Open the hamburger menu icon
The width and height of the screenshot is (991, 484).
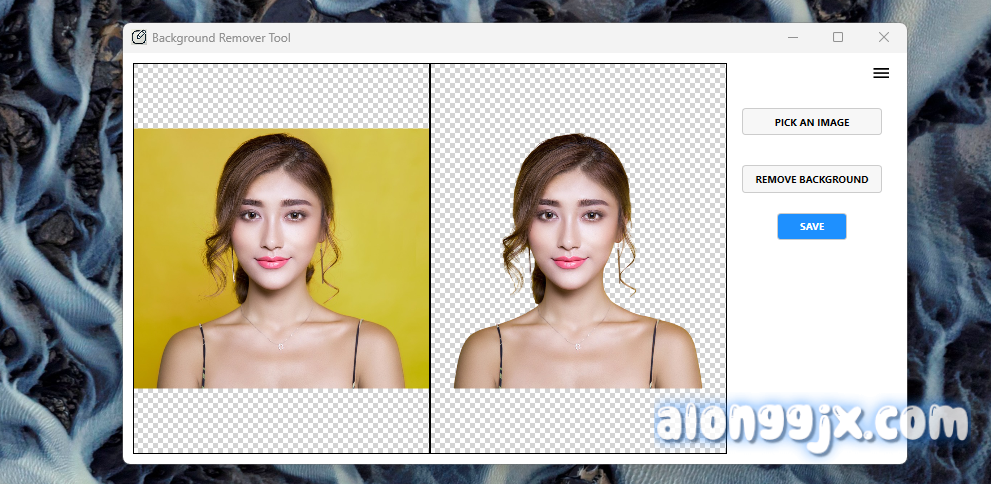[881, 73]
